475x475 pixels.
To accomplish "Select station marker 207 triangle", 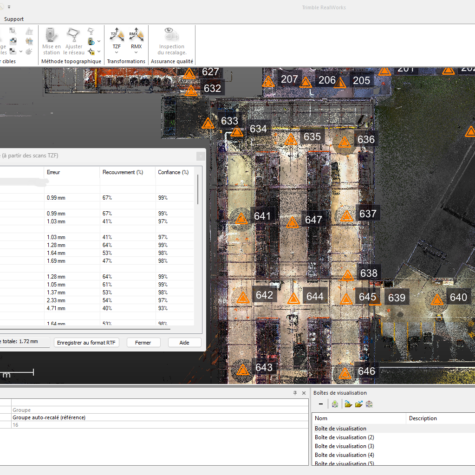I will (x=268, y=82).
